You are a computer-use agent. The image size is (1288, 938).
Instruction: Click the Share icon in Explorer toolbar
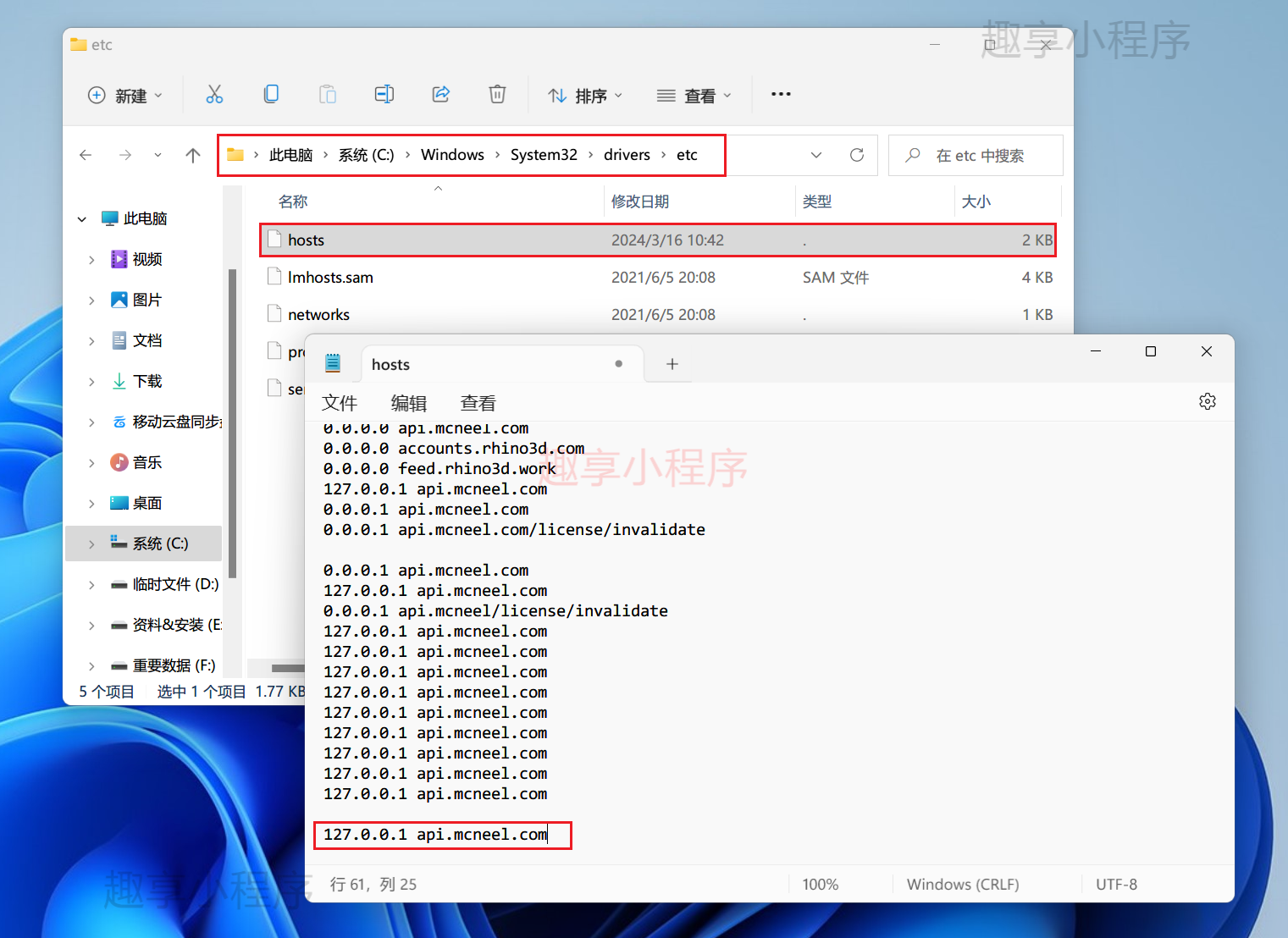(x=441, y=95)
